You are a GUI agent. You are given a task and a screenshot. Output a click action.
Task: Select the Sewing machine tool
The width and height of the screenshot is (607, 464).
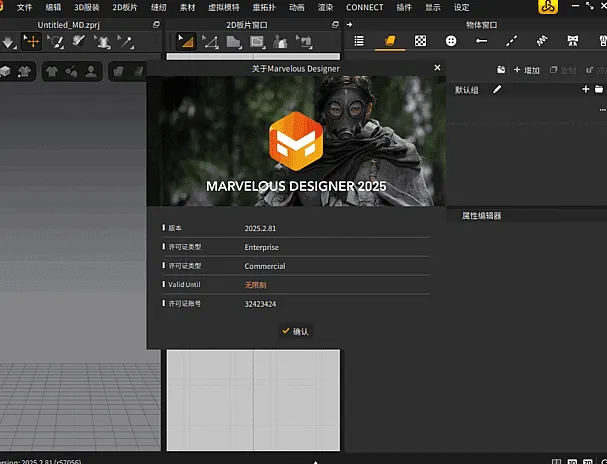[x=304, y=42]
